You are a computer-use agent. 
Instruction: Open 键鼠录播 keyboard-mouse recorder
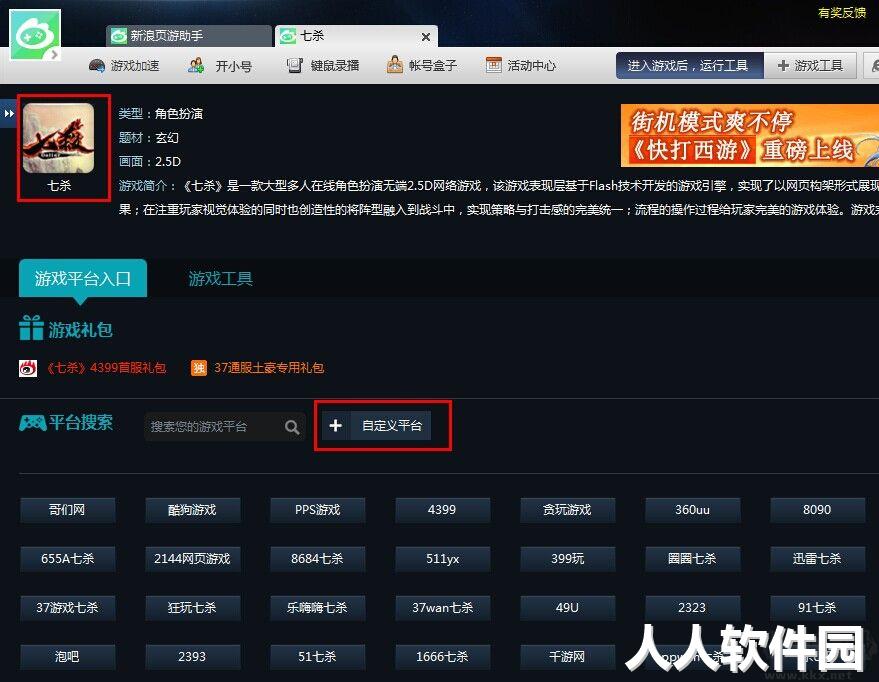tap(322, 66)
